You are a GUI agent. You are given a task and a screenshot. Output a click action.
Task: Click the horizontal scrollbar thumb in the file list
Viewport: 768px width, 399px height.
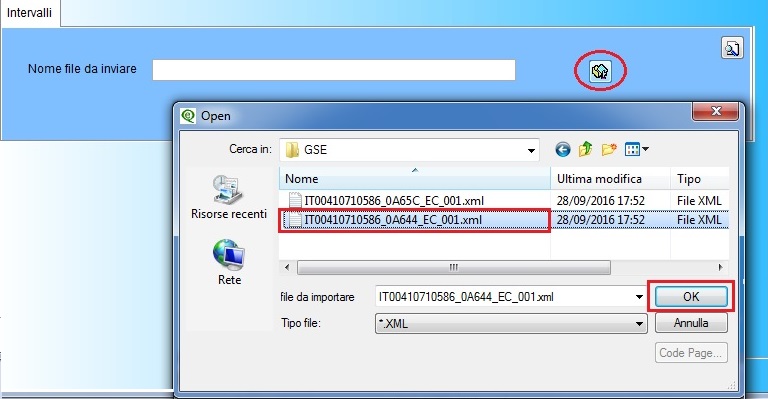pos(454,267)
